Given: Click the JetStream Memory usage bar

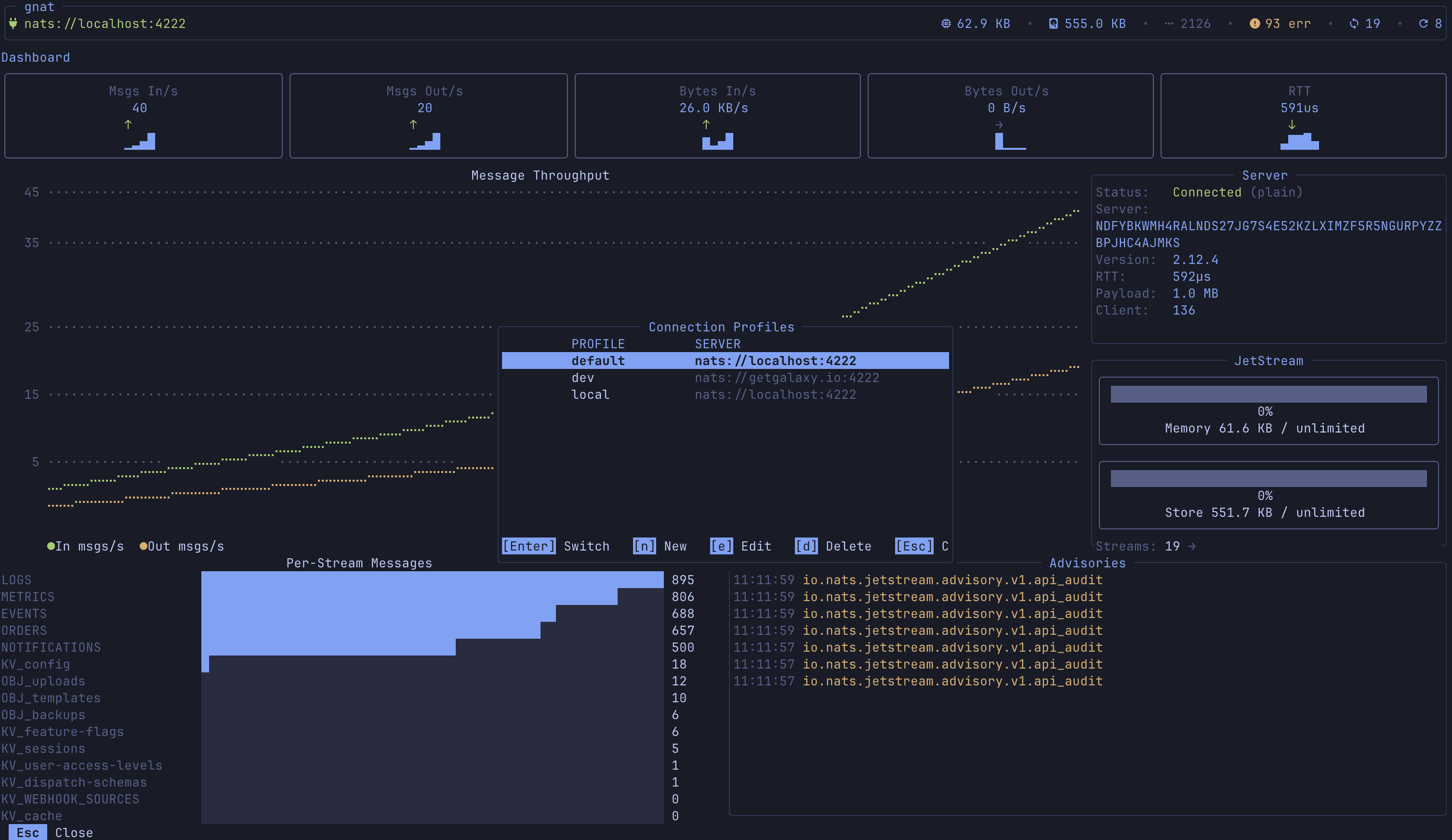Looking at the screenshot, I should point(1268,394).
